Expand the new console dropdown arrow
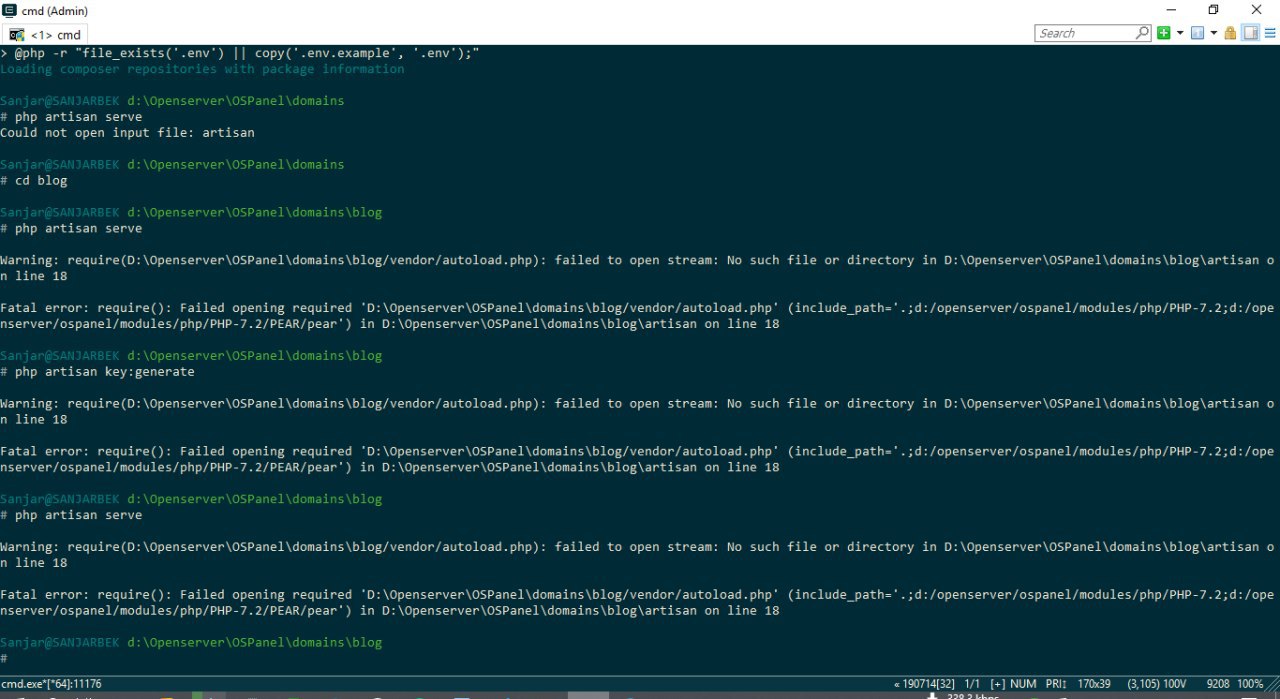Viewport: 1280px width, 699px height. click(1180, 33)
